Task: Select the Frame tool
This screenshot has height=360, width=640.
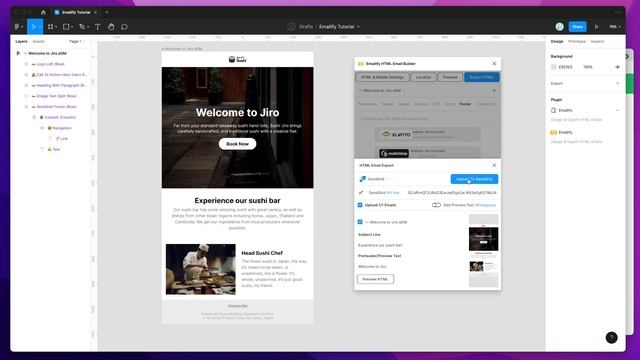Action: tap(51, 27)
